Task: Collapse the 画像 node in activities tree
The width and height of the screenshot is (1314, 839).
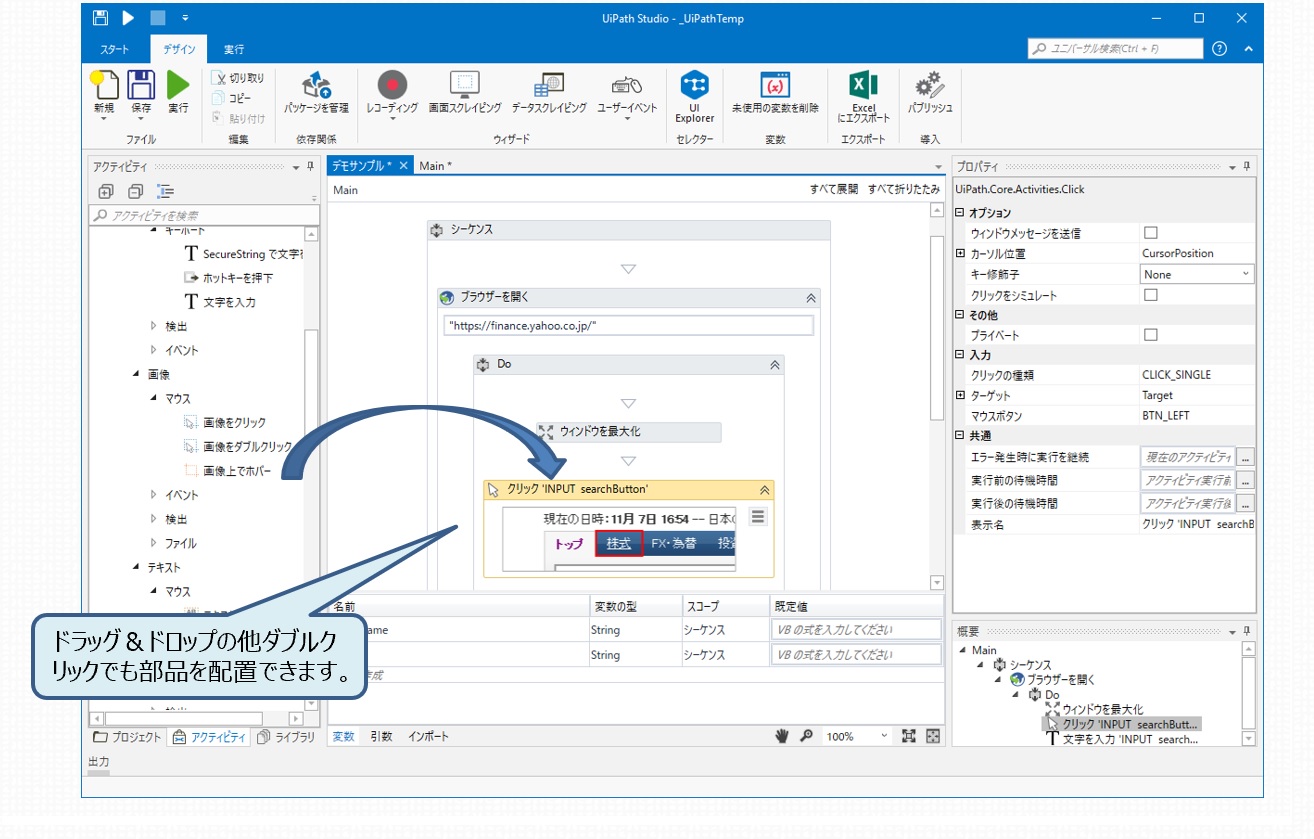Action: [x=137, y=374]
